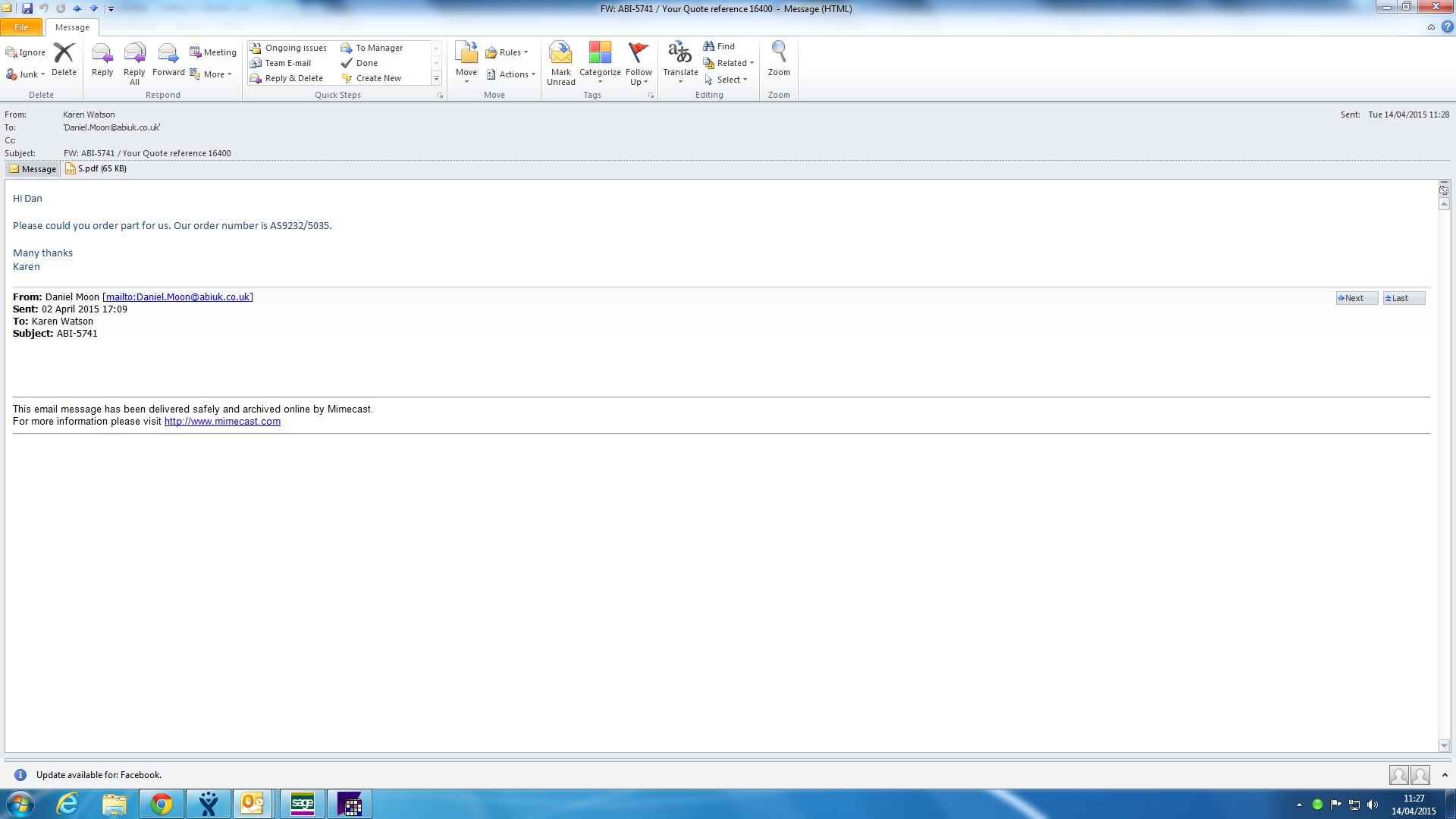Screen dimensions: 1456x819
Task: Expand the Categorize color menu
Action: coord(600,61)
